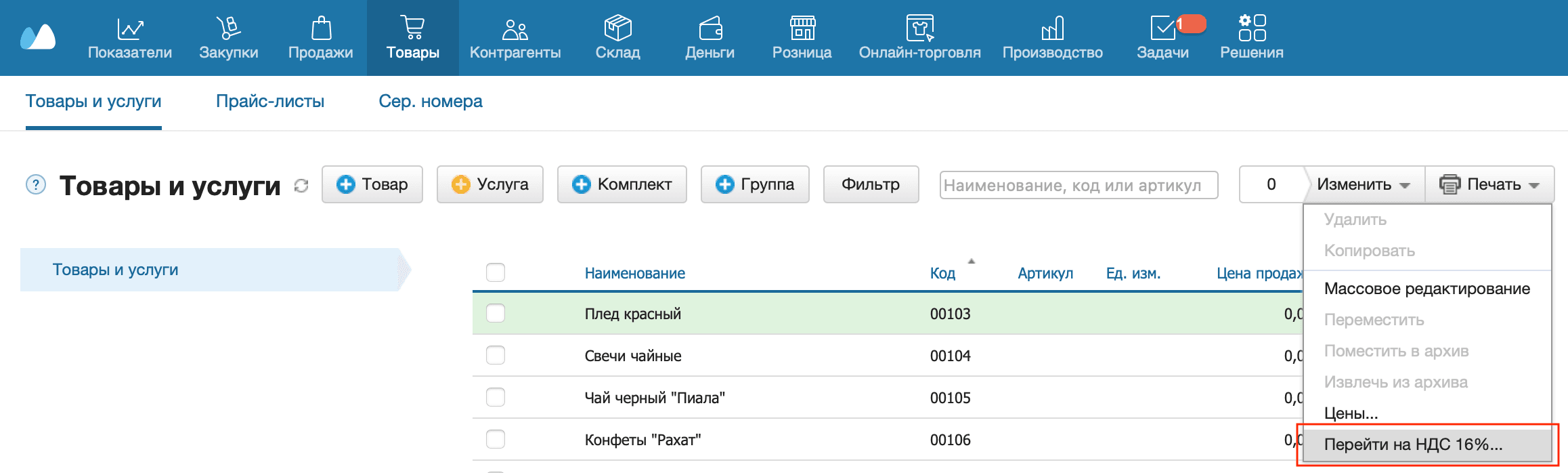Open the Показатели dashboard icon
This screenshot has height=473, width=1568.
[x=129, y=29]
